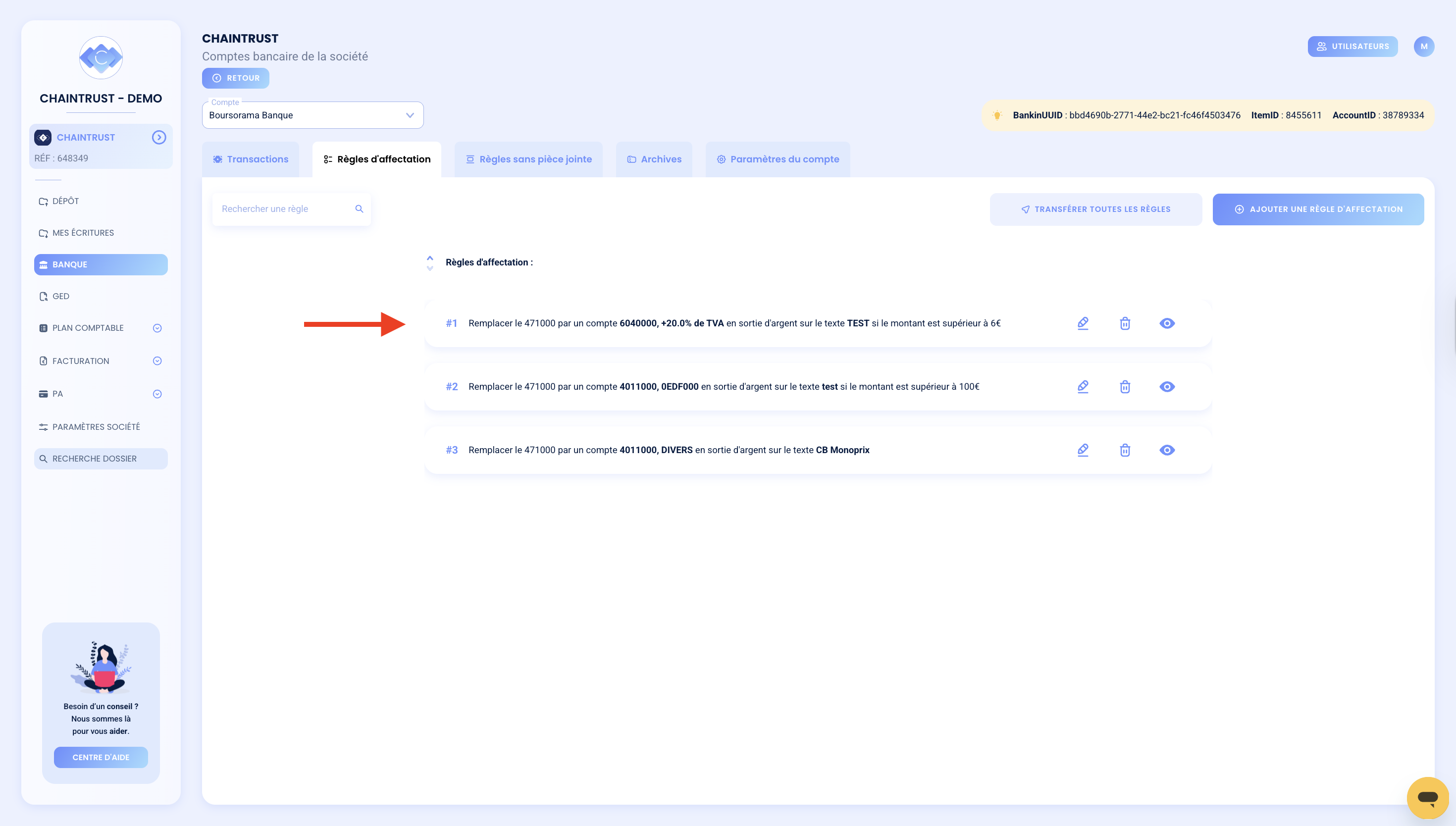The width and height of the screenshot is (1456, 826).
Task: Delete rule #2 using the trash icon
Action: tap(1125, 387)
